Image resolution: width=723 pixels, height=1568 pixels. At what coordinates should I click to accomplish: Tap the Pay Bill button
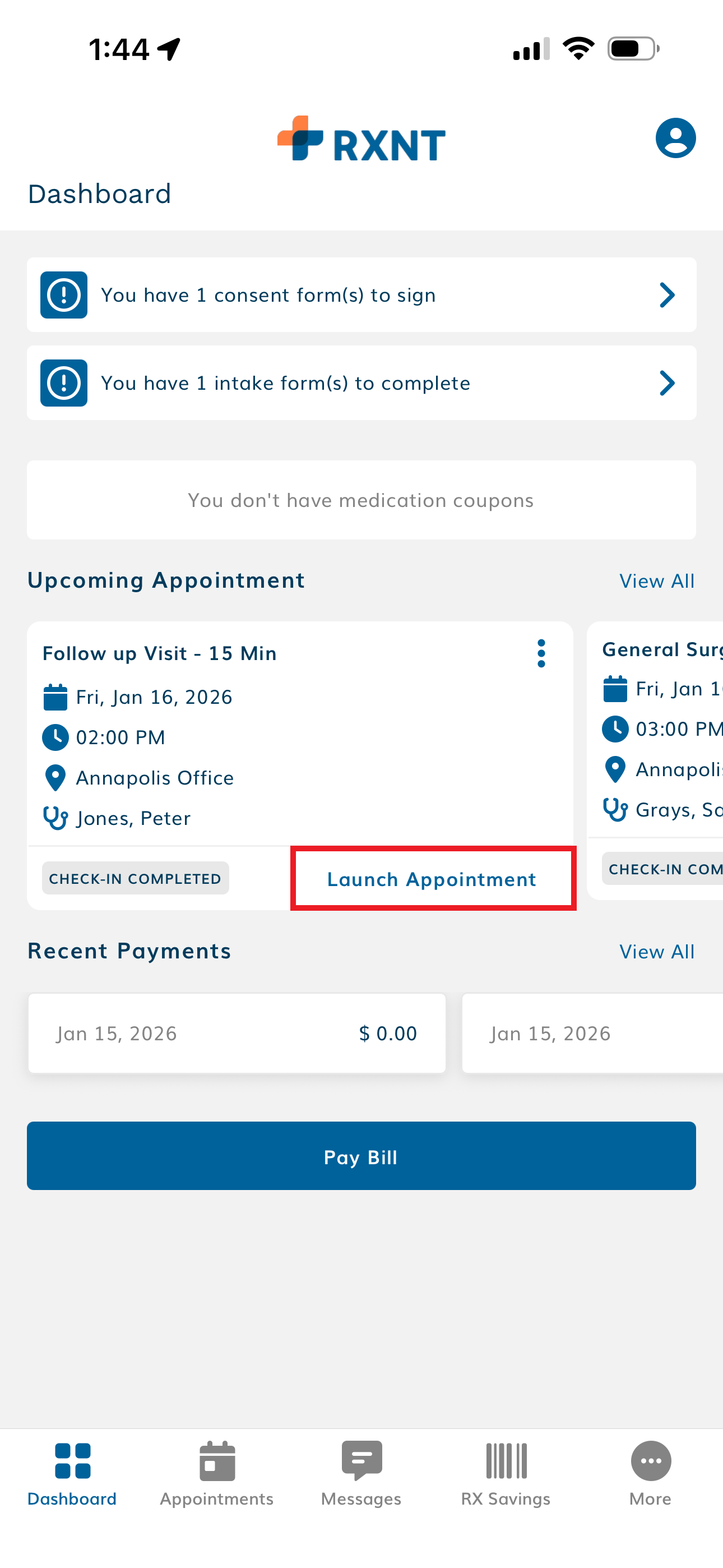tap(361, 1156)
